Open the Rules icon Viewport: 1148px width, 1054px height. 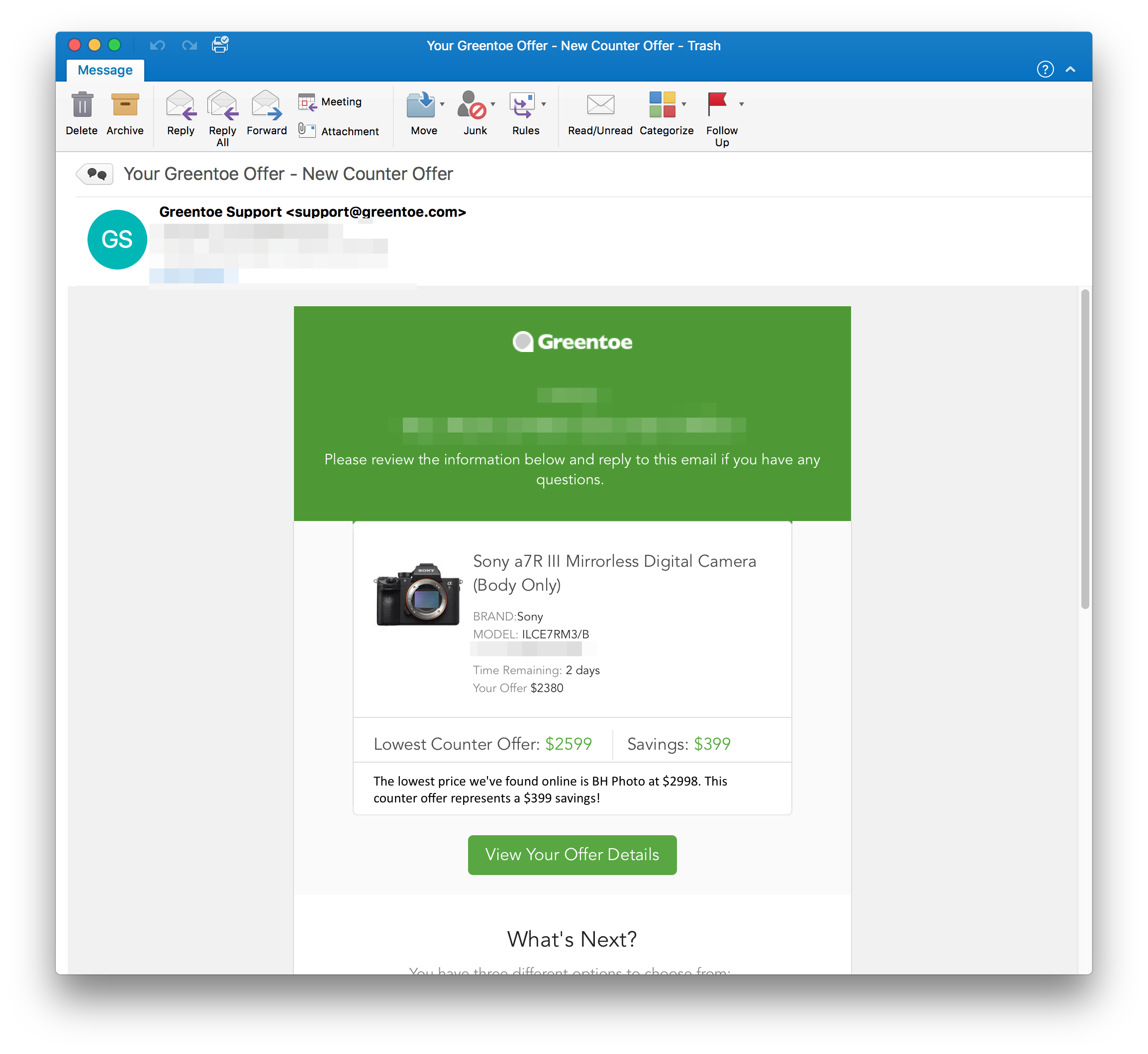[523, 105]
